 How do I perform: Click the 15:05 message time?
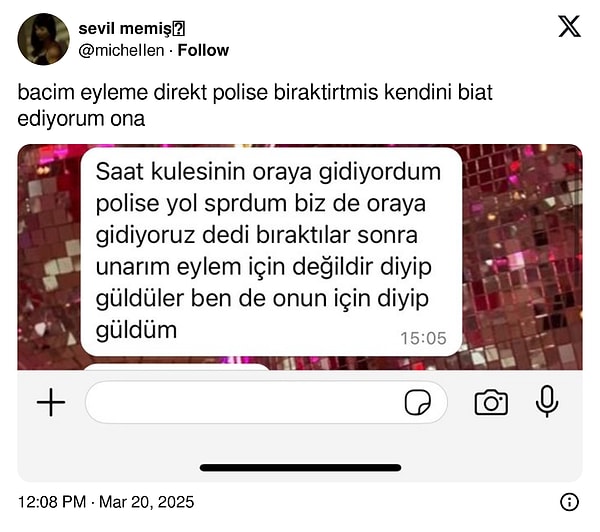pos(423,338)
